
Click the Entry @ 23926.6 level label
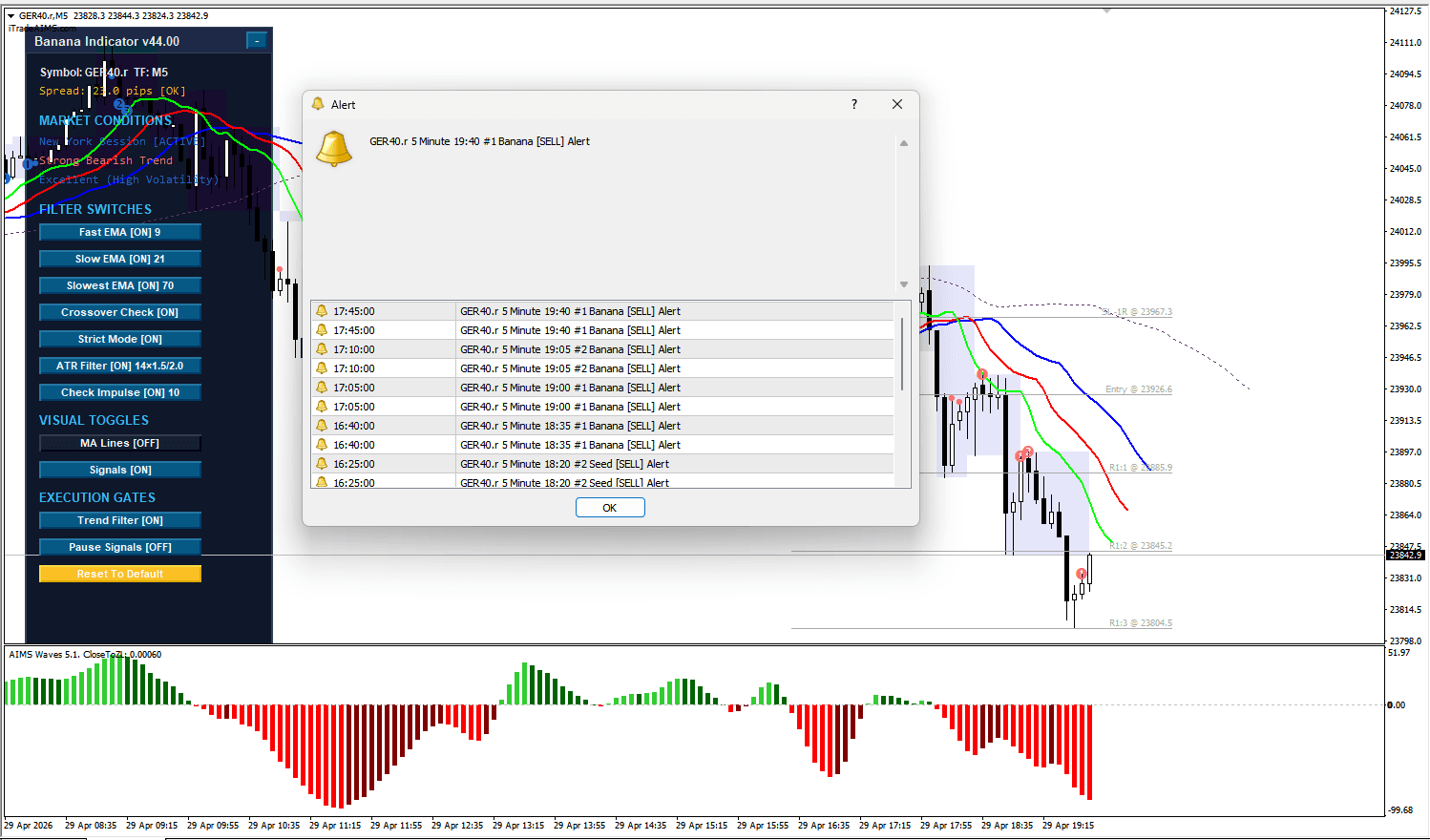pos(1139,389)
